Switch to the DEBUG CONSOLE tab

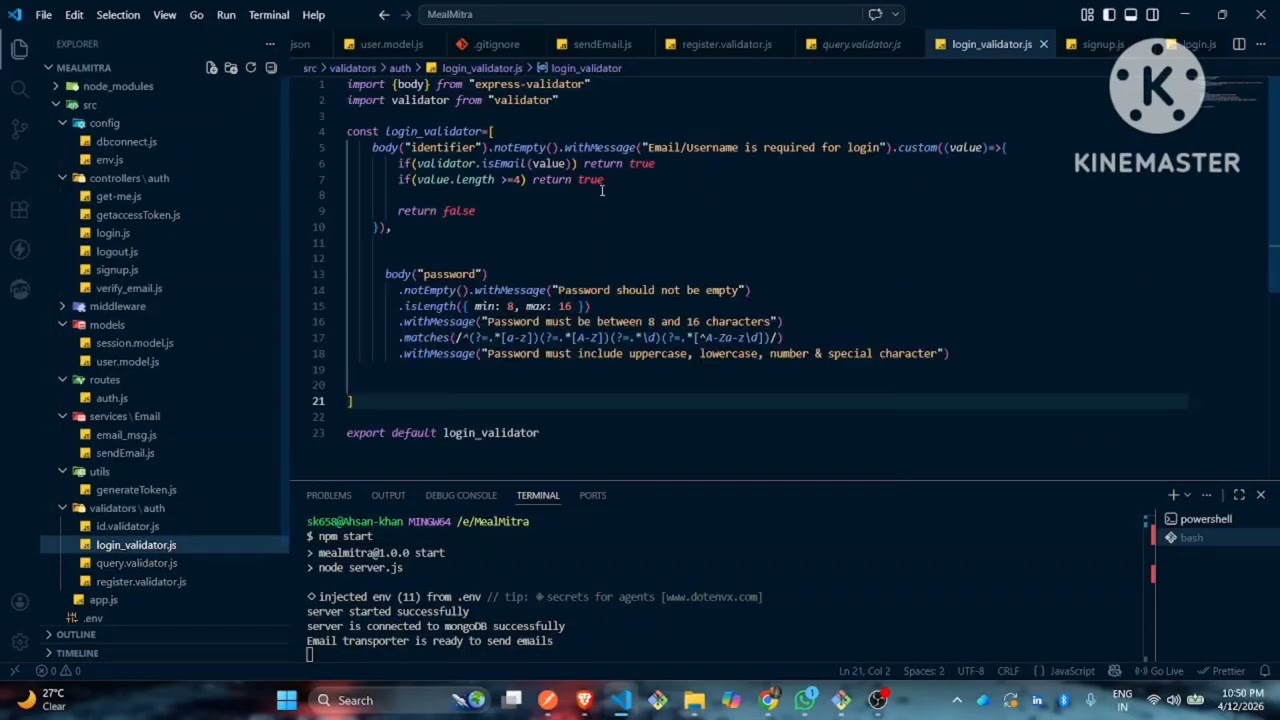click(461, 495)
